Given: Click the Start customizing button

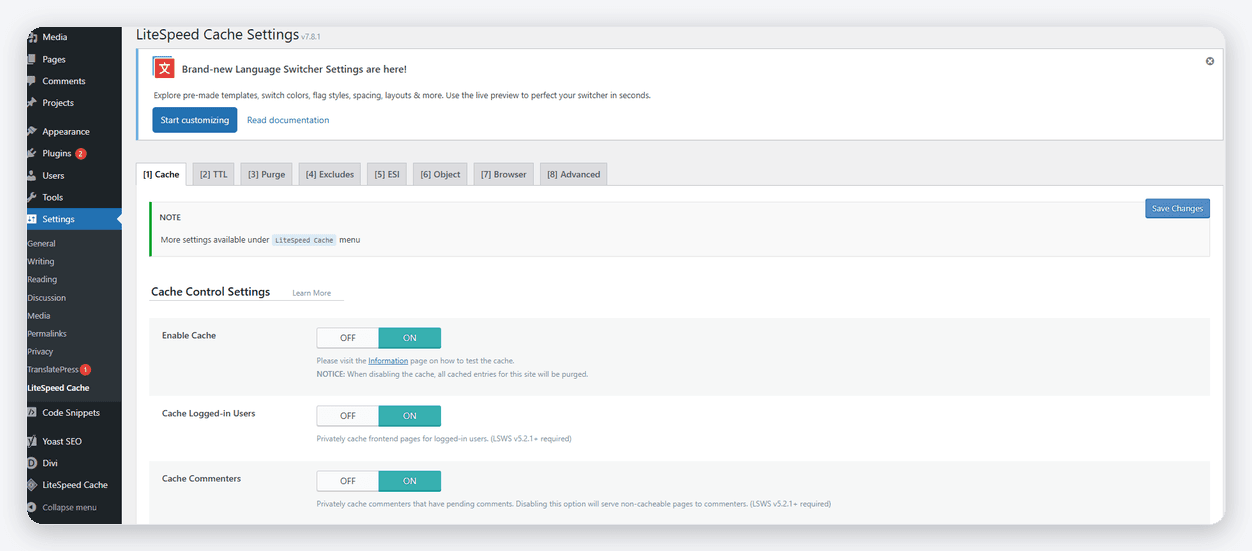Looking at the screenshot, I should pyautogui.click(x=195, y=120).
